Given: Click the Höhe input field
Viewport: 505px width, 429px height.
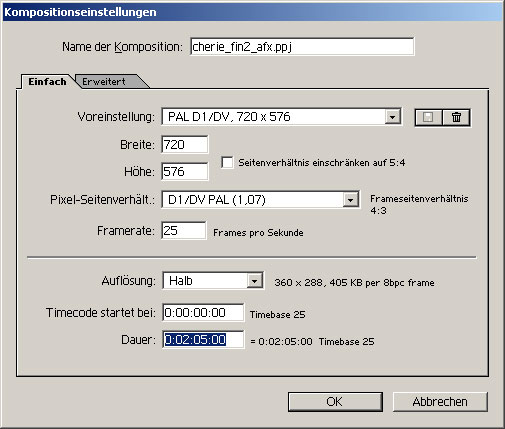Looking at the screenshot, I should 185,171.
